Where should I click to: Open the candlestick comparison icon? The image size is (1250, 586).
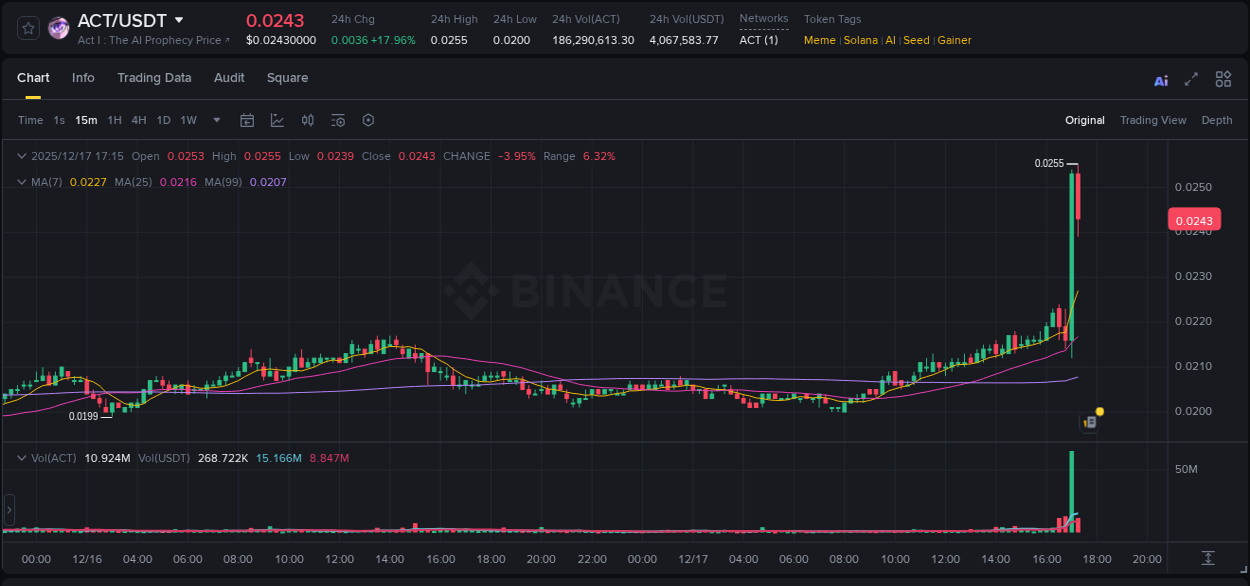tap(308, 120)
